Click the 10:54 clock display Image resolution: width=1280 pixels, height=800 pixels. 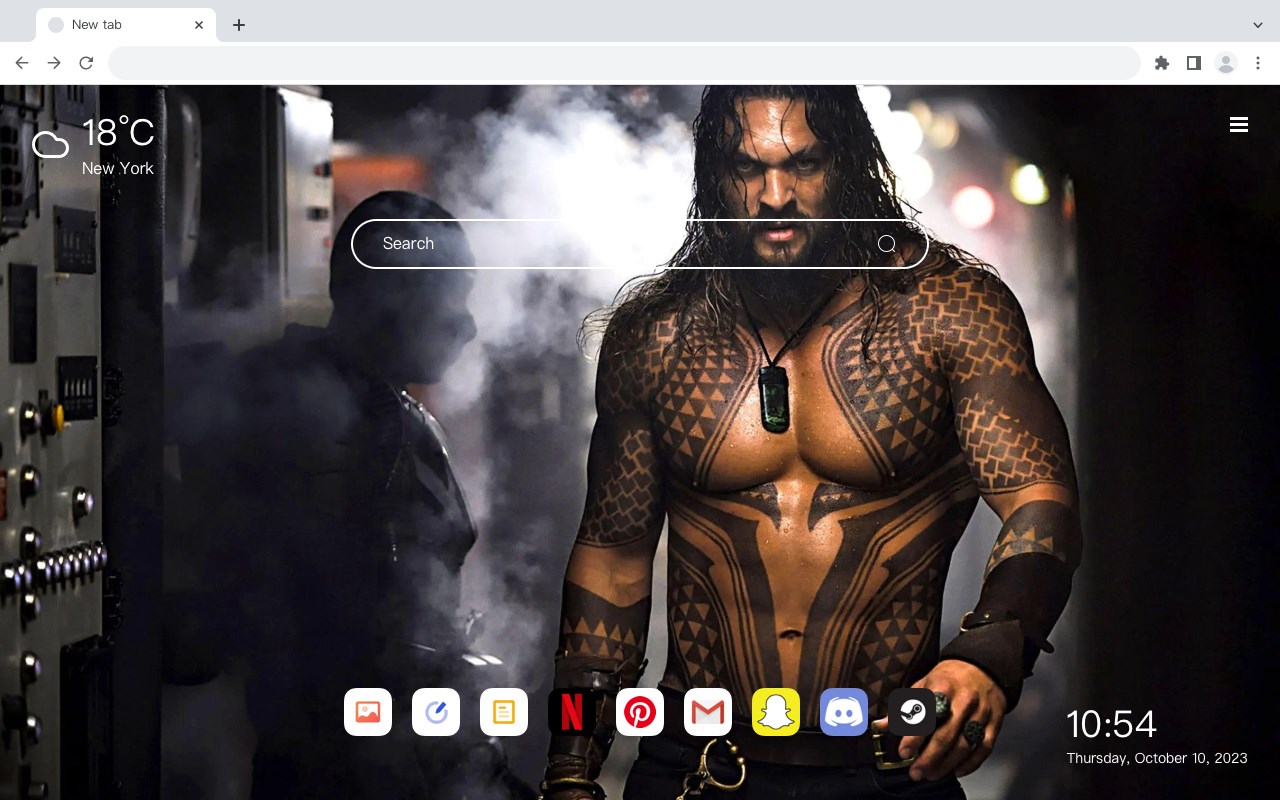pyautogui.click(x=1111, y=724)
